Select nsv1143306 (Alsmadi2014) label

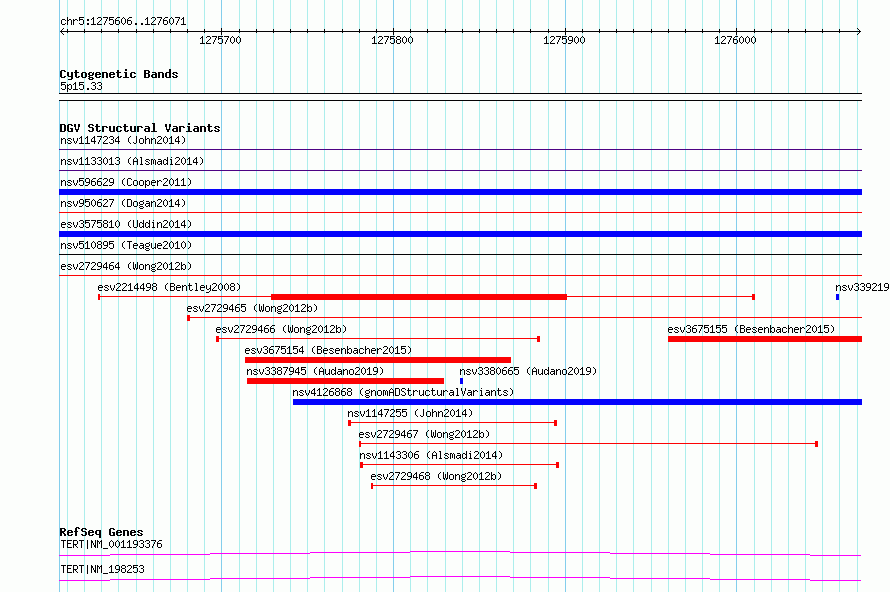pyautogui.click(x=431, y=455)
